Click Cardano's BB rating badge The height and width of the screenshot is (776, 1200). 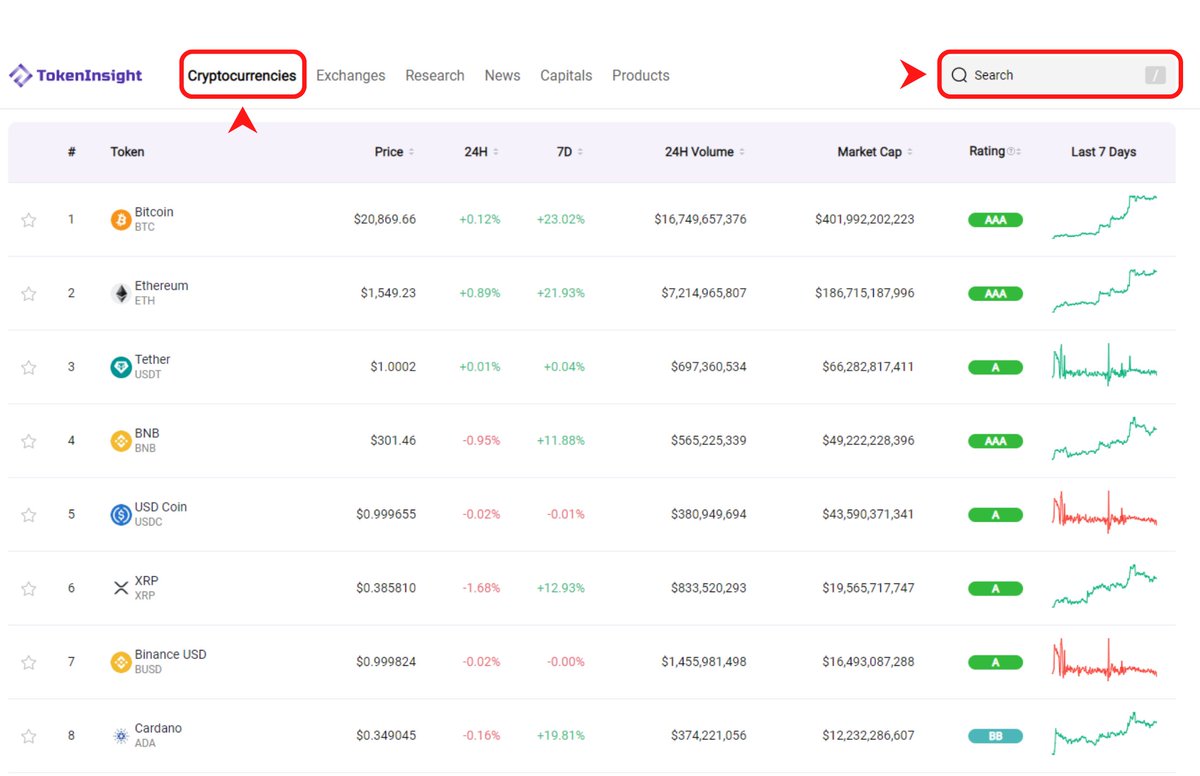(x=995, y=736)
